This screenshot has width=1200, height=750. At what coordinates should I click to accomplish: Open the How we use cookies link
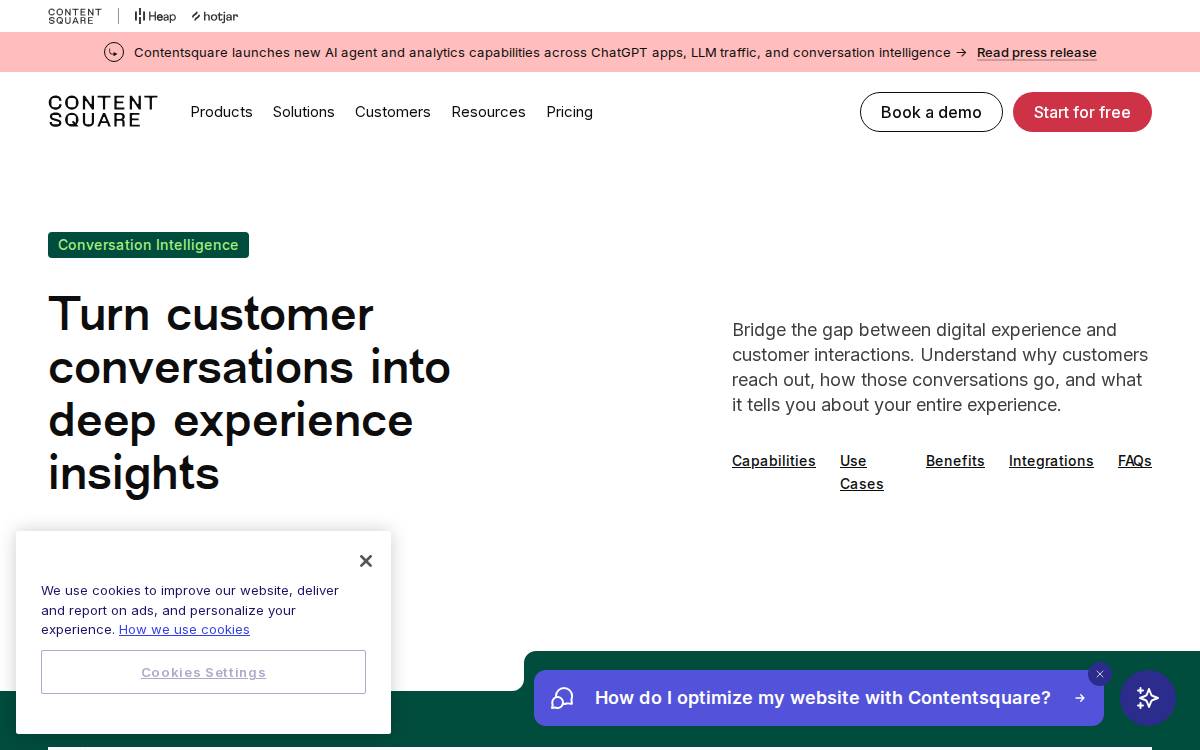(184, 629)
